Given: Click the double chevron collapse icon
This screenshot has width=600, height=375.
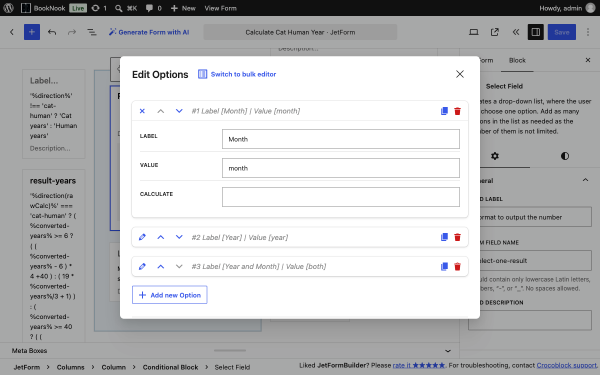Looking at the screenshot, I should 515,32.
